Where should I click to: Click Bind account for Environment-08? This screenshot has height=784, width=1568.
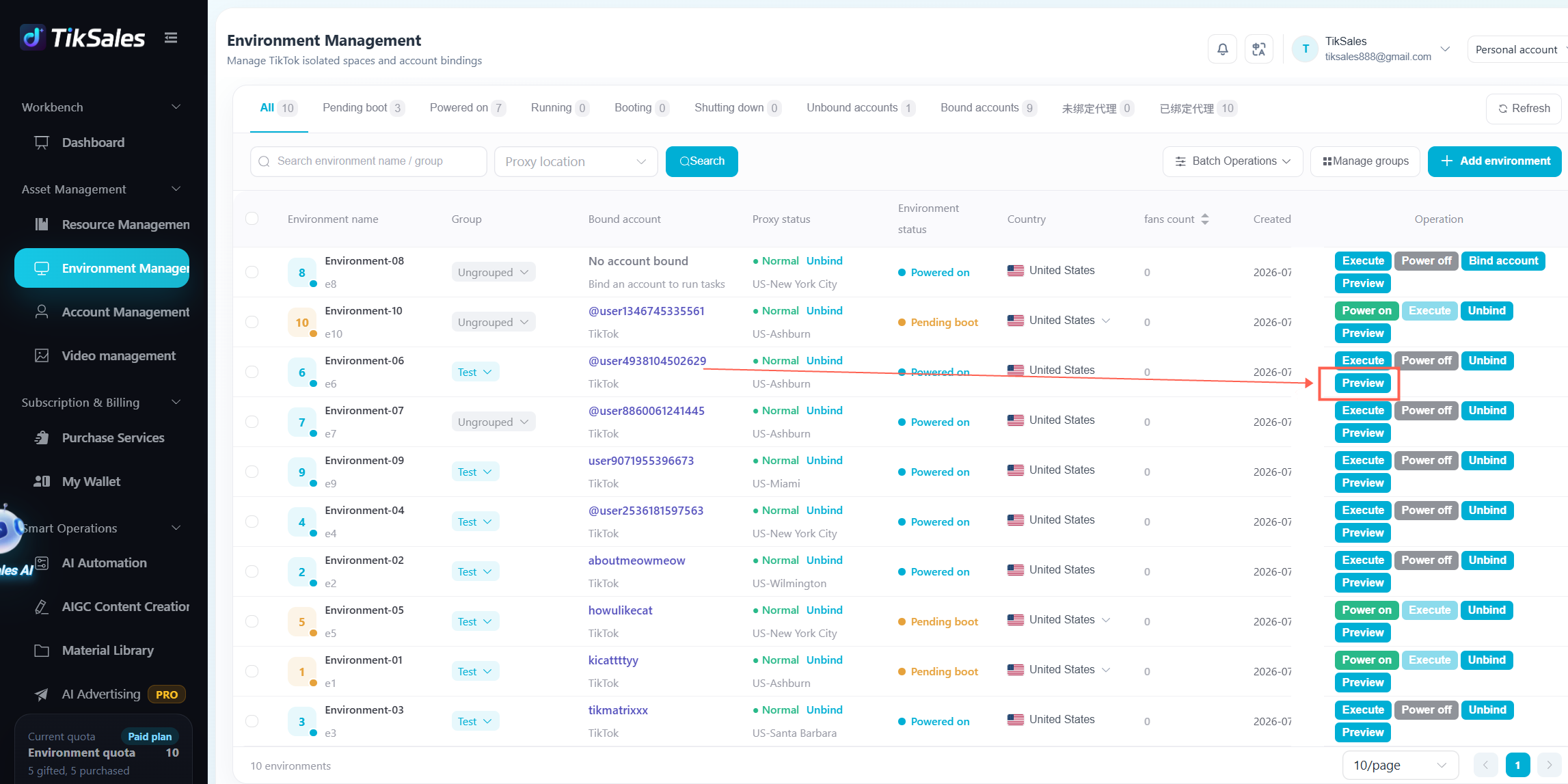pyautogui.click(x=1503, y=261)
